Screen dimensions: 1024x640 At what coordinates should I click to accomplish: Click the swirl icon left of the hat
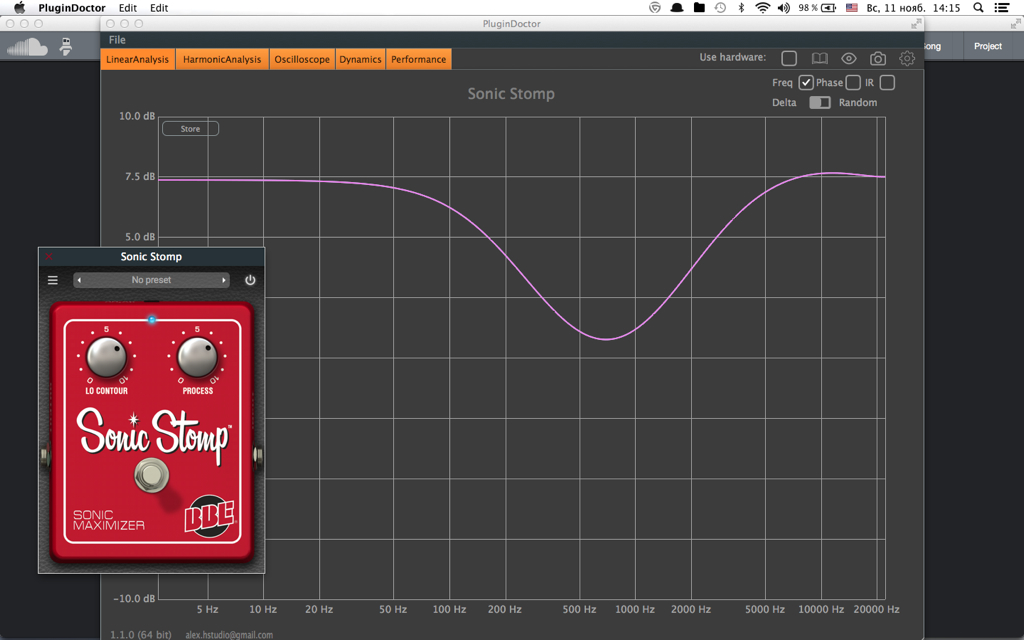pos(655,8)
